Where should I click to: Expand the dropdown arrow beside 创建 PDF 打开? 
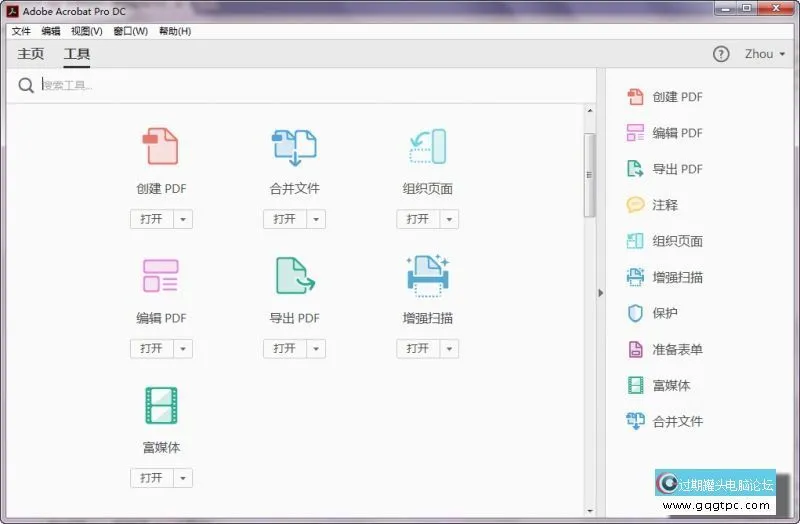tap(183, 220)
